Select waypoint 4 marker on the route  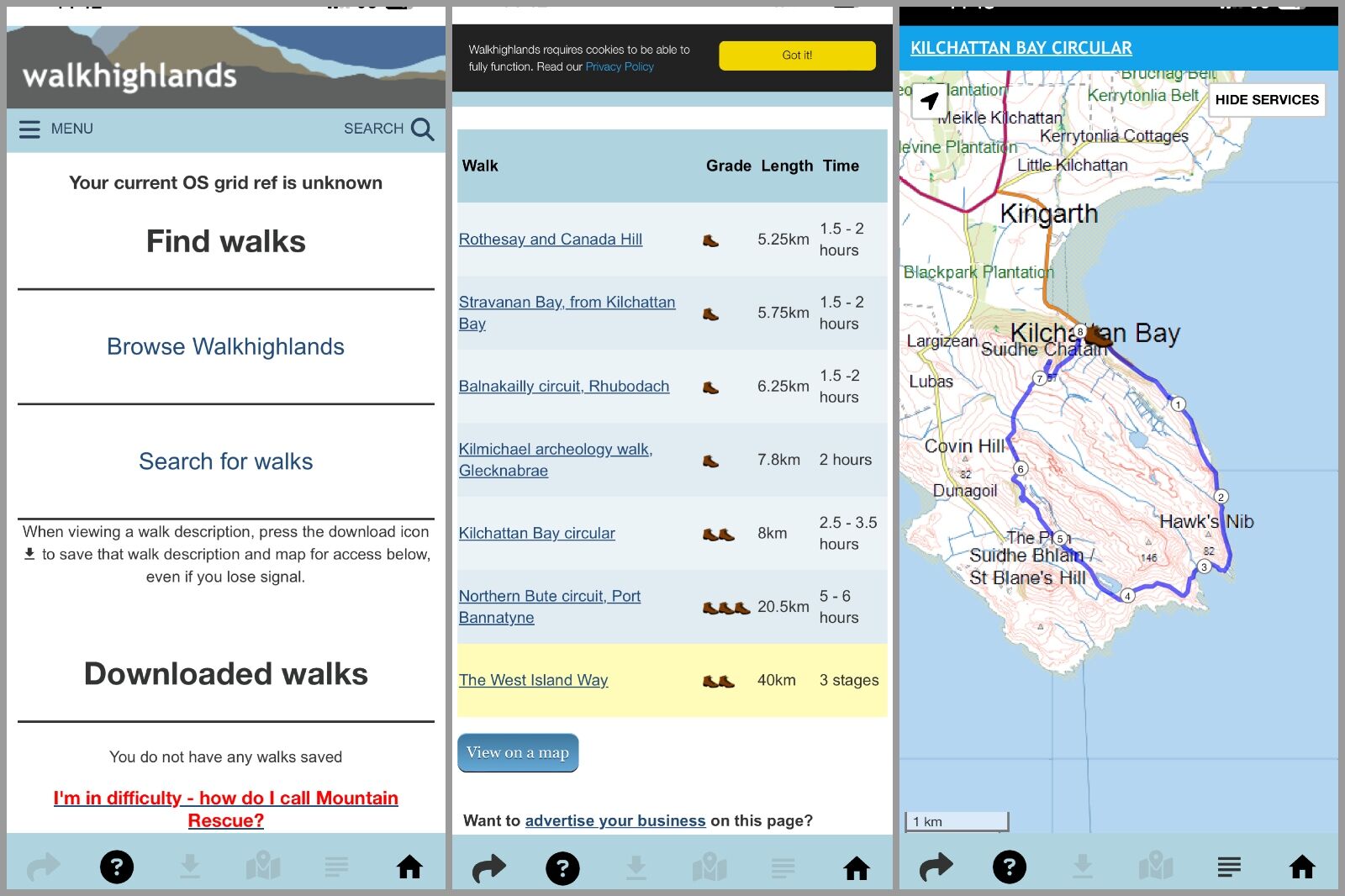[1128, 595]
